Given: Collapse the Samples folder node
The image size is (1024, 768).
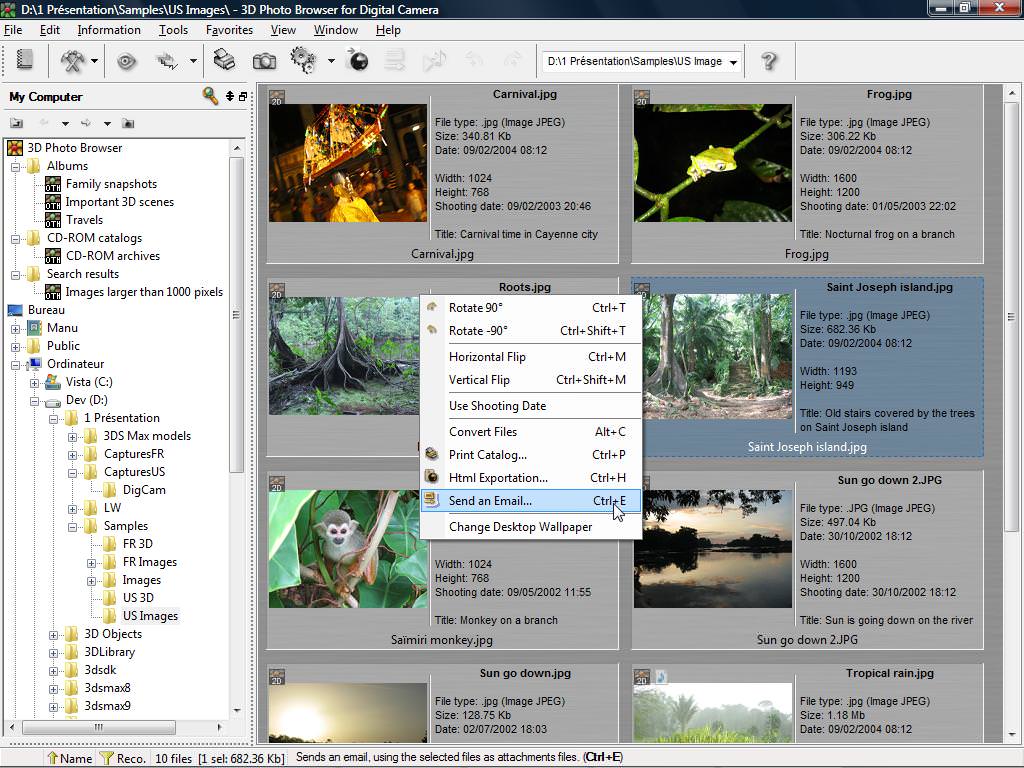Looking at the screenshot, I should (72, 526).
